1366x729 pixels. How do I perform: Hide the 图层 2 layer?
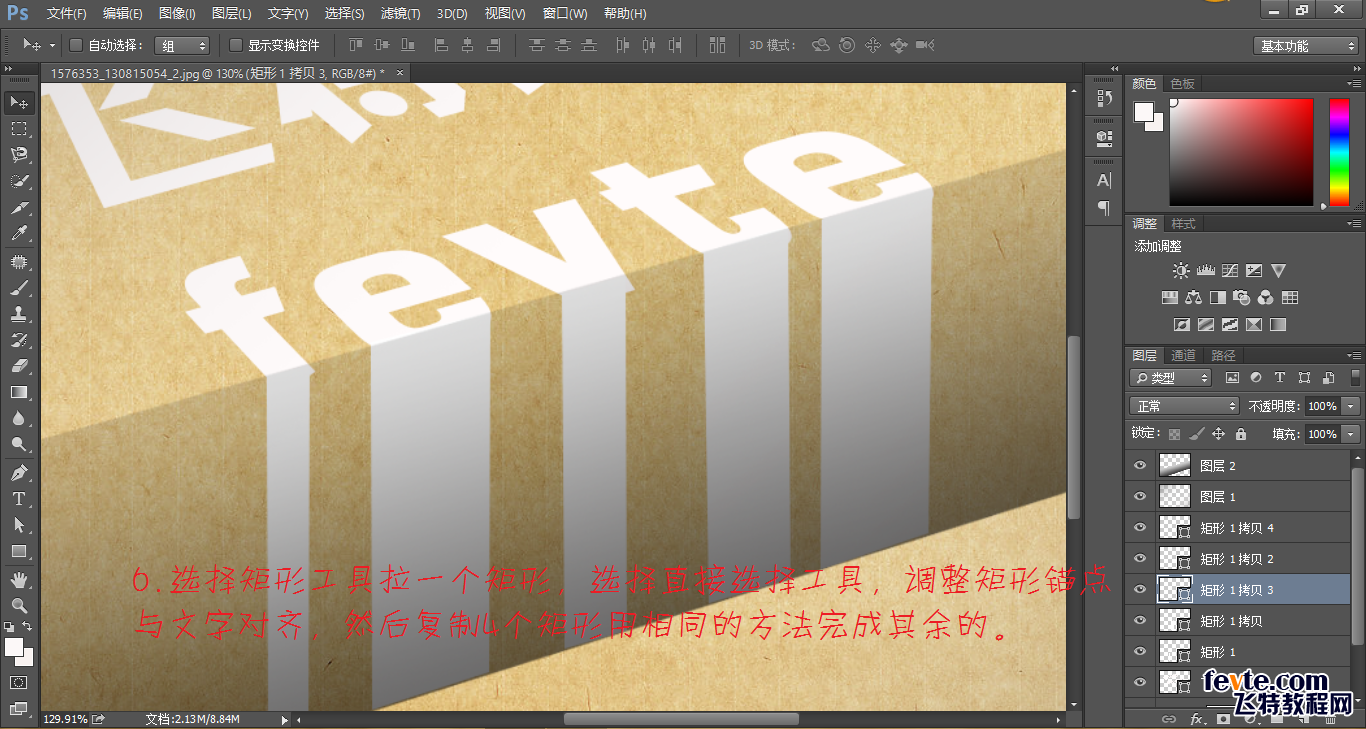[x=1139, y=465]
